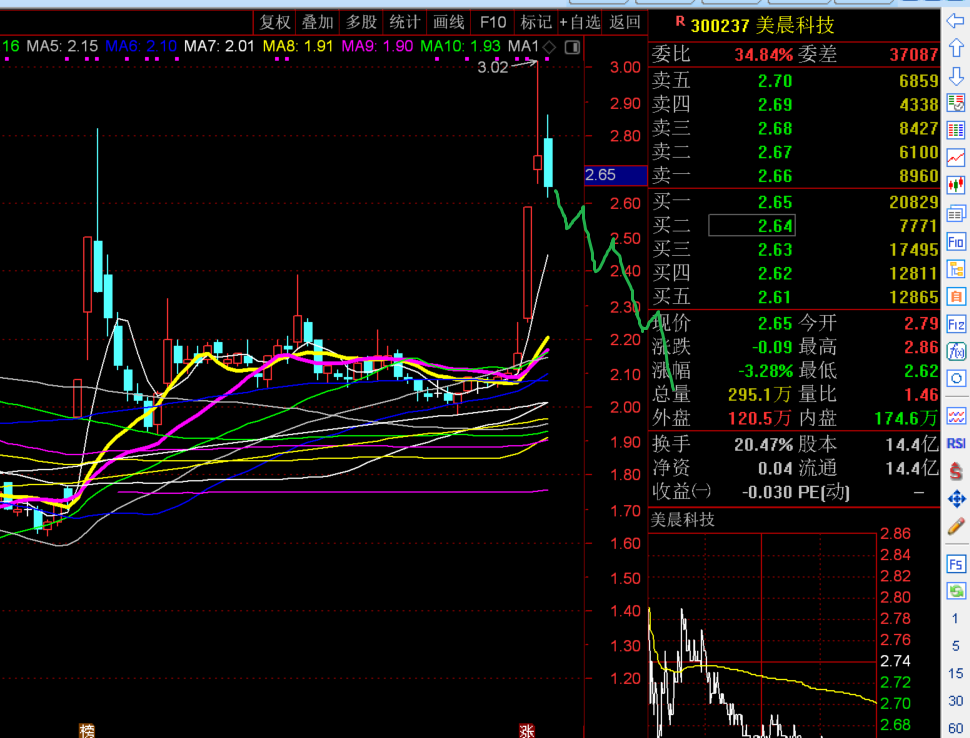Click the left arrow back icon in sidebar
The image size is (970, 738).
(x=956, y=21)
